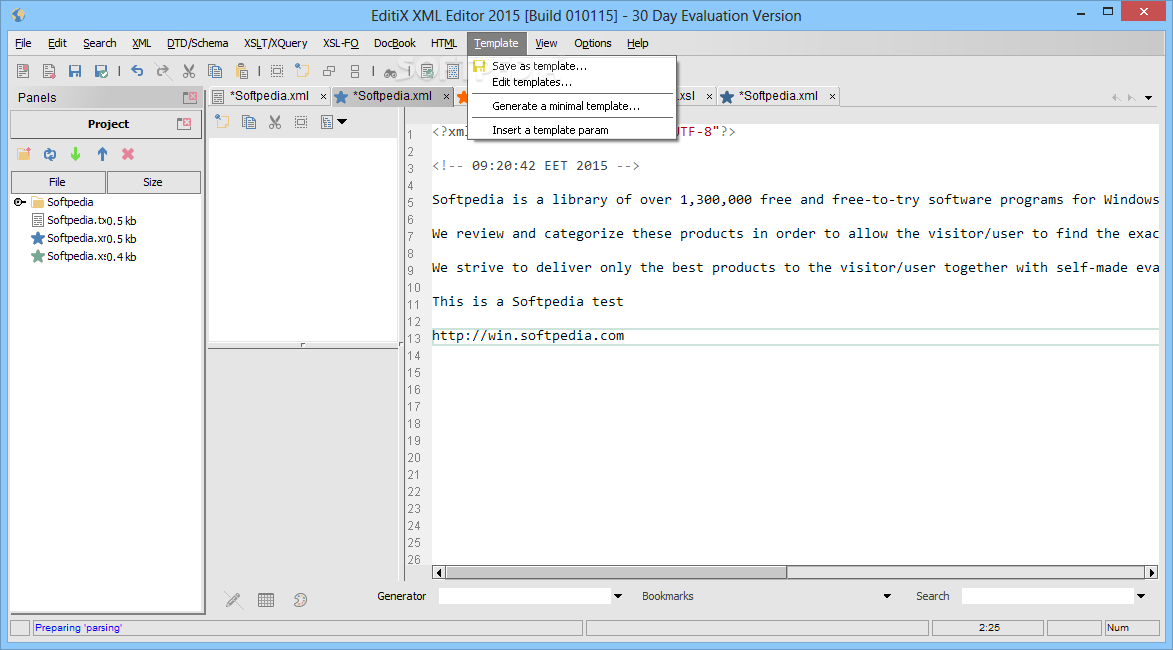Click the red X delete project item icon
Screen dimensions: 1173x650
point(128,153)
